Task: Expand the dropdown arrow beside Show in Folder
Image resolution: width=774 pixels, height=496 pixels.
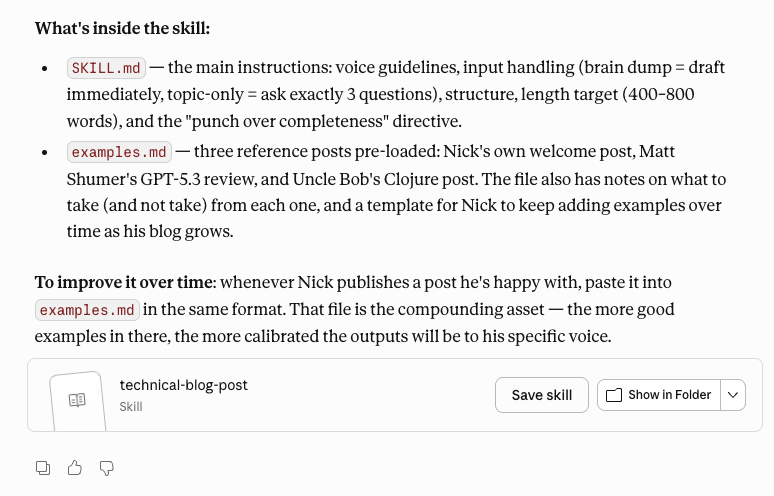Action: [x=733, y=395]
